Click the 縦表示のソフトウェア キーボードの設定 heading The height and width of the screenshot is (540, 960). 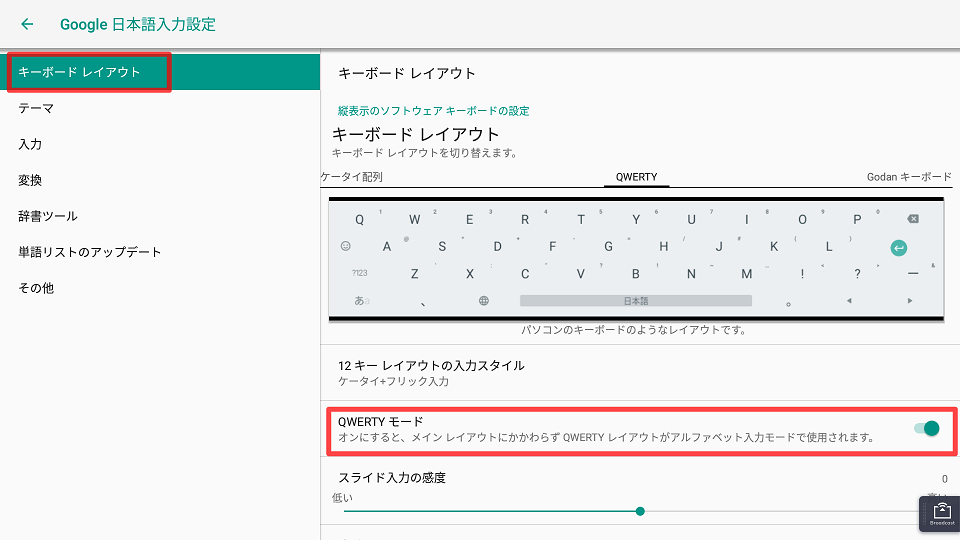pyautogui.click(x=433, y=111)
